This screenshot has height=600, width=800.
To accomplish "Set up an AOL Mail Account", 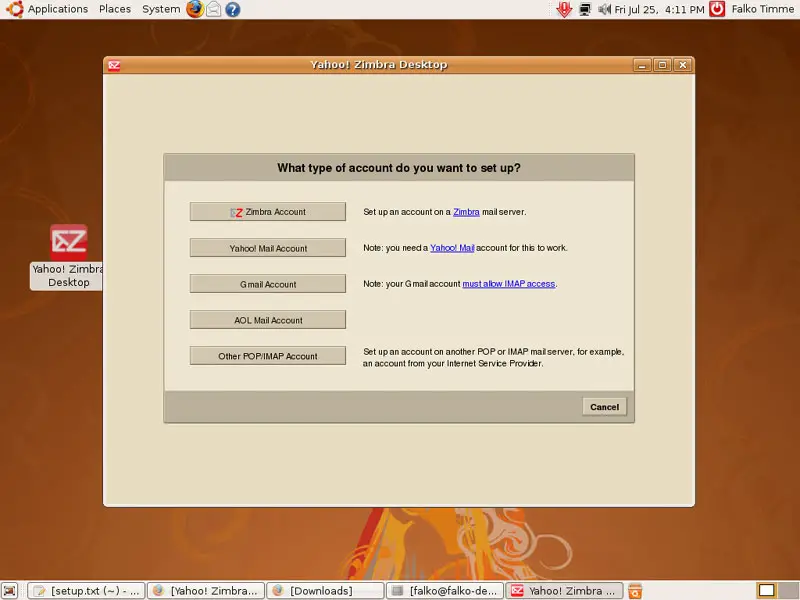I will click(x=267, y=320).
